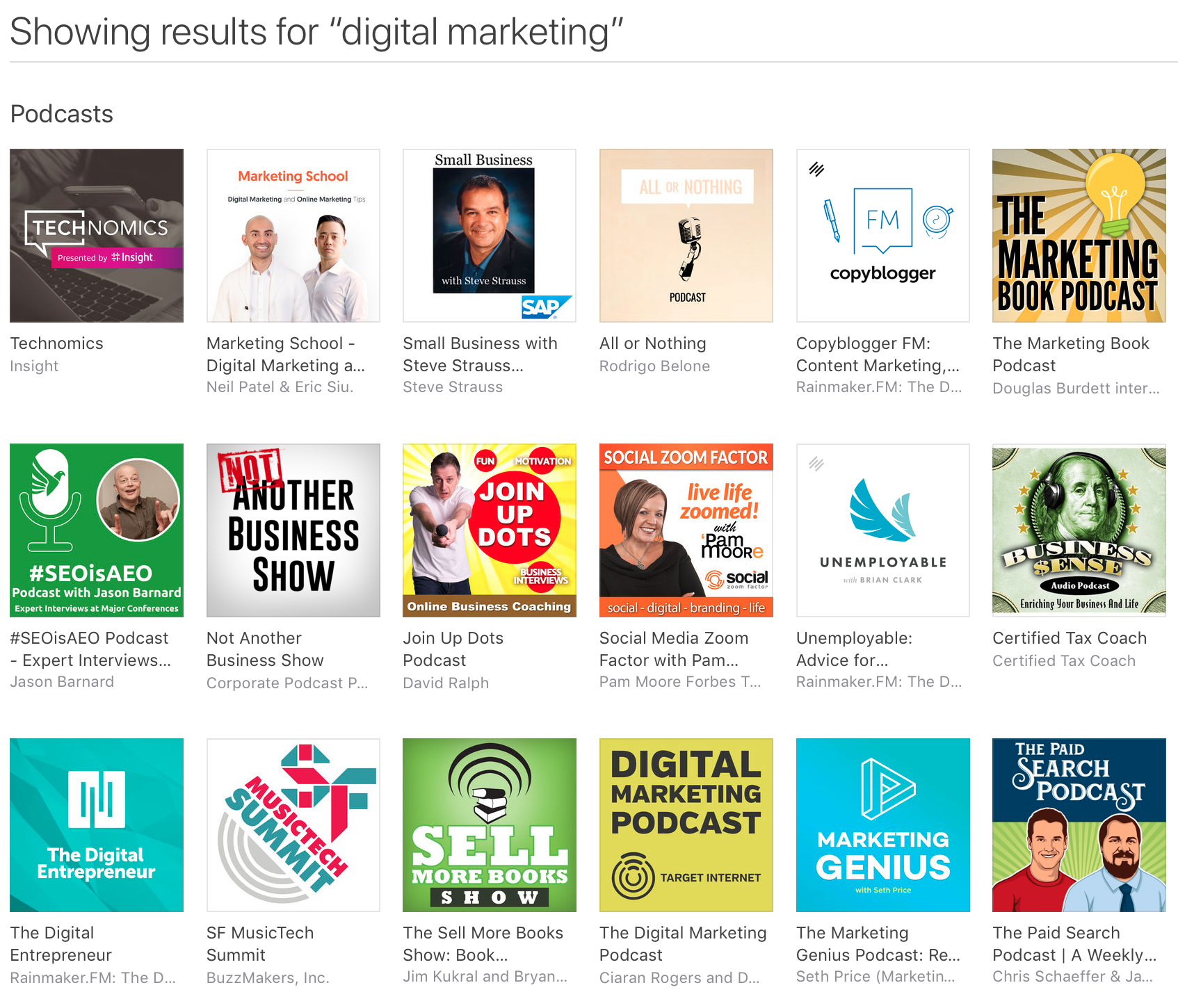
Task: Open The Marketing Genius Podcast title
Action: pyautogui.click(x=878, y=944)
